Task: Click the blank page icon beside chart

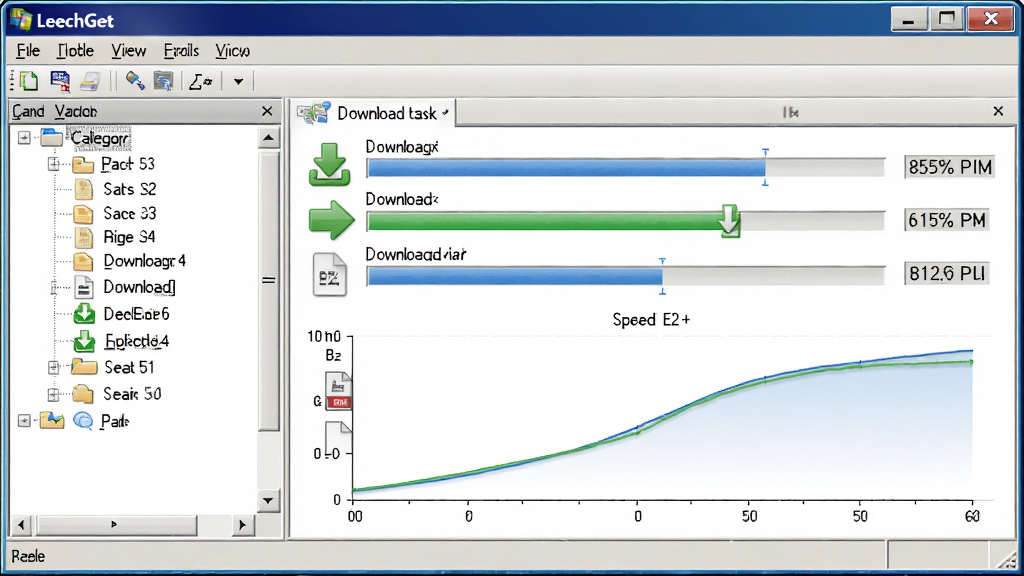Action: pyautogui.click(x=338, y=440)
